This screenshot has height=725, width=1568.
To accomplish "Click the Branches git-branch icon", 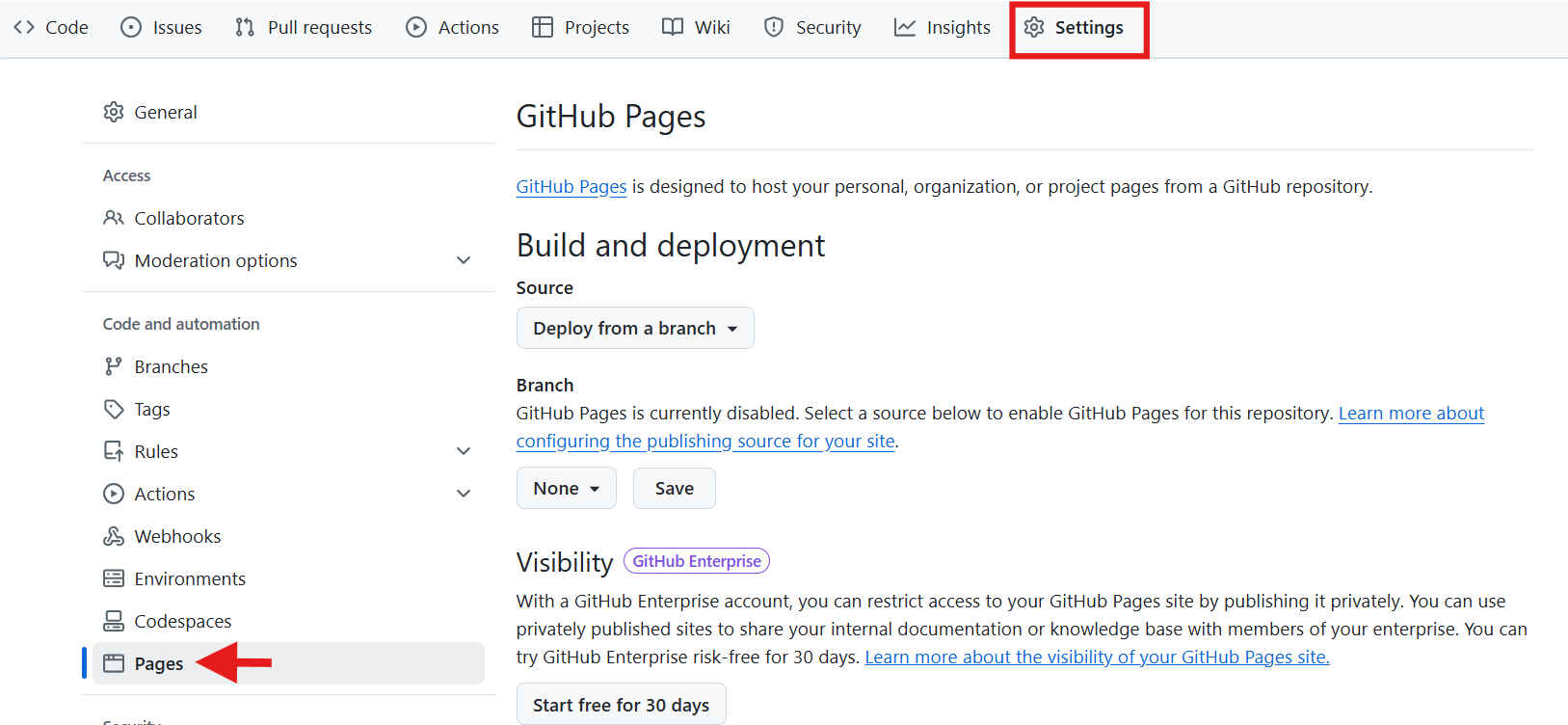I will (114, 366).
